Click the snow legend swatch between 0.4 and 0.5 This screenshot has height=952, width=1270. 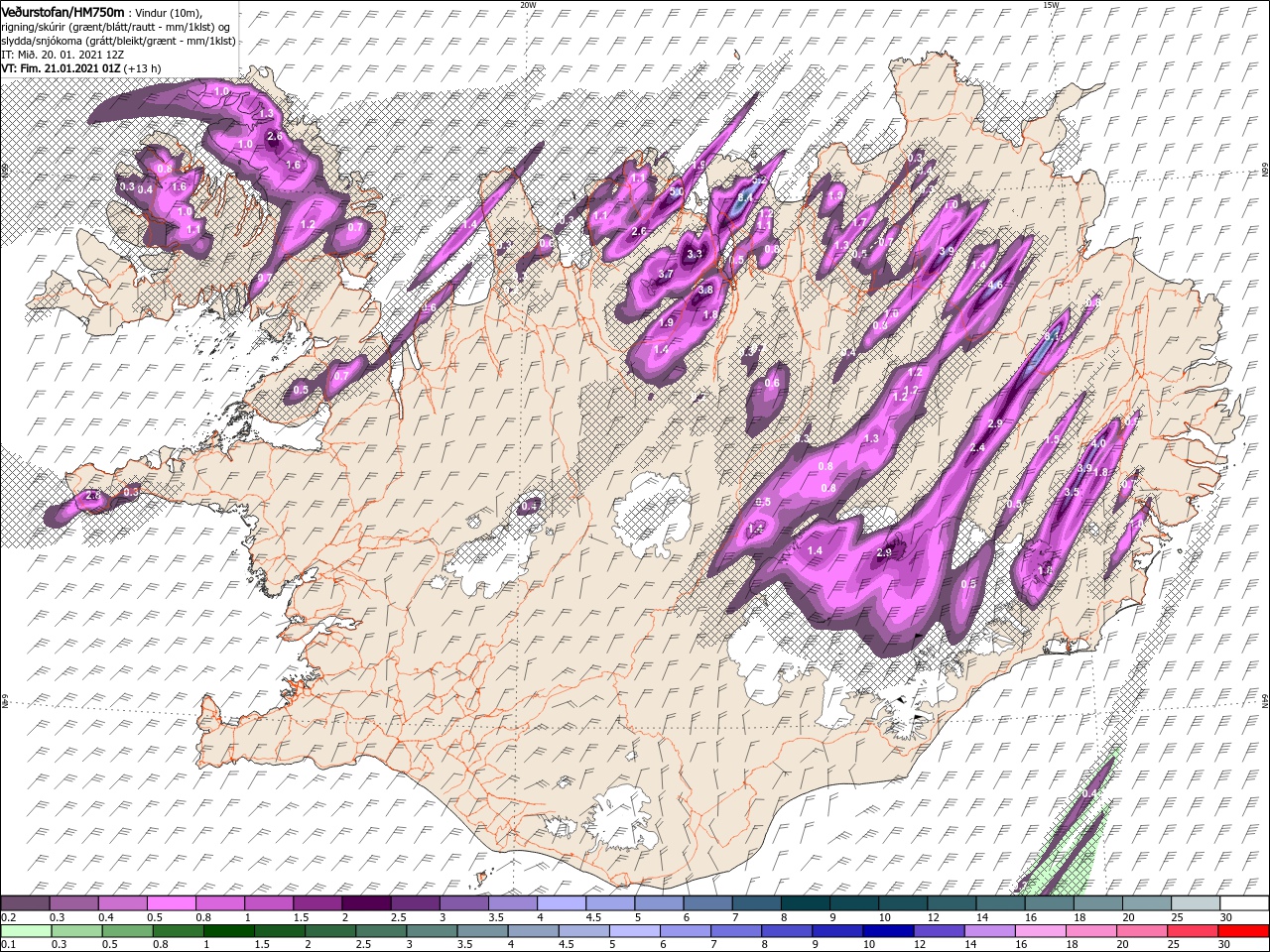click(123, 903)
